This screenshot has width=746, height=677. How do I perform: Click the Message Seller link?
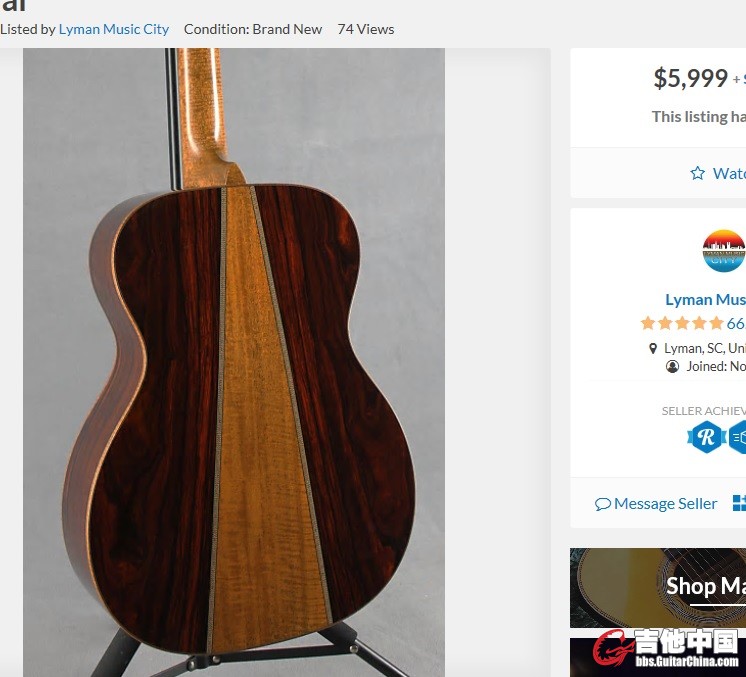665,504
